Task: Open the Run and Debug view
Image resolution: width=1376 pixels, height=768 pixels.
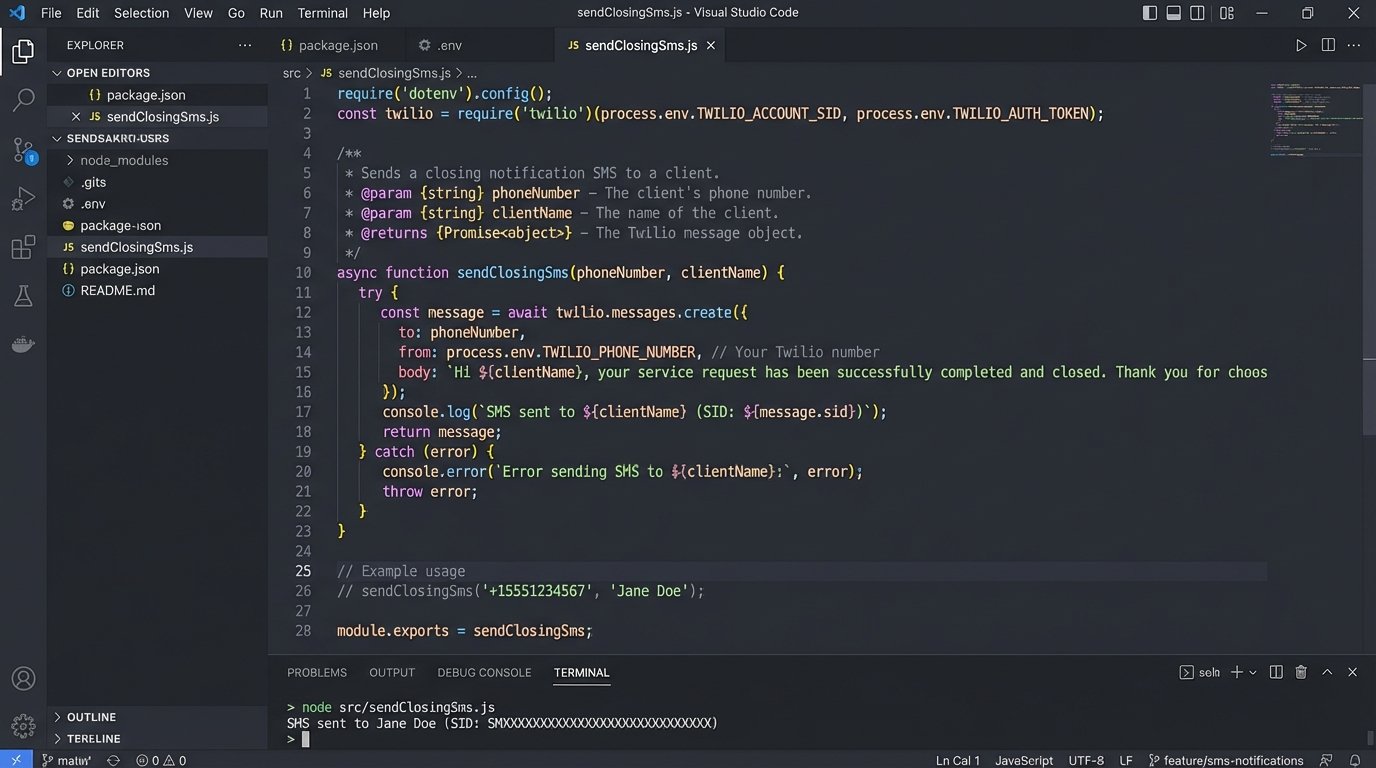Action: coord(22,197)
